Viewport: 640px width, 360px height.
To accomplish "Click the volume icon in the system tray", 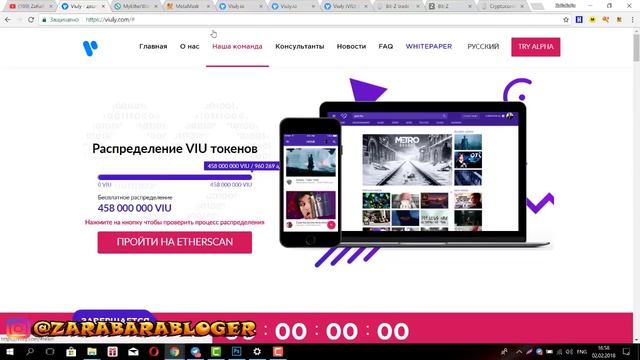I will [569, 351].
